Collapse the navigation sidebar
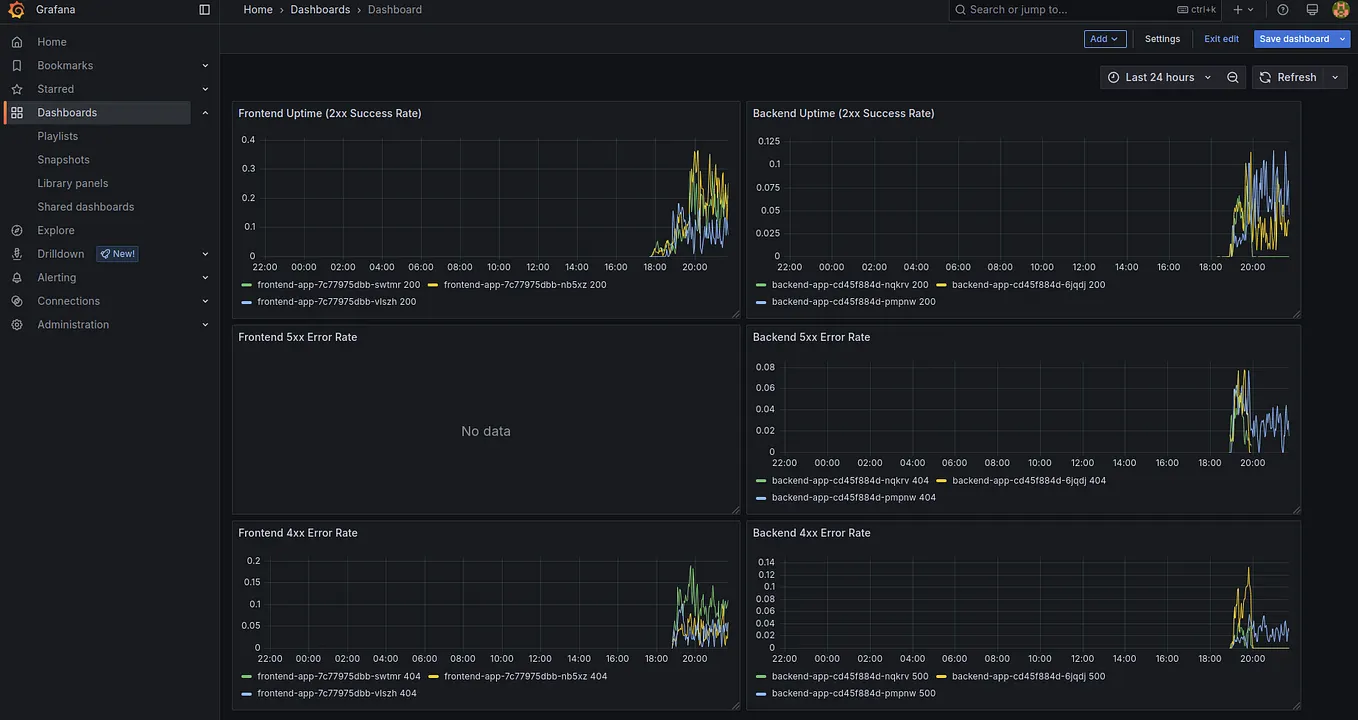This screenshot has width=1358, height=720. 204,9
